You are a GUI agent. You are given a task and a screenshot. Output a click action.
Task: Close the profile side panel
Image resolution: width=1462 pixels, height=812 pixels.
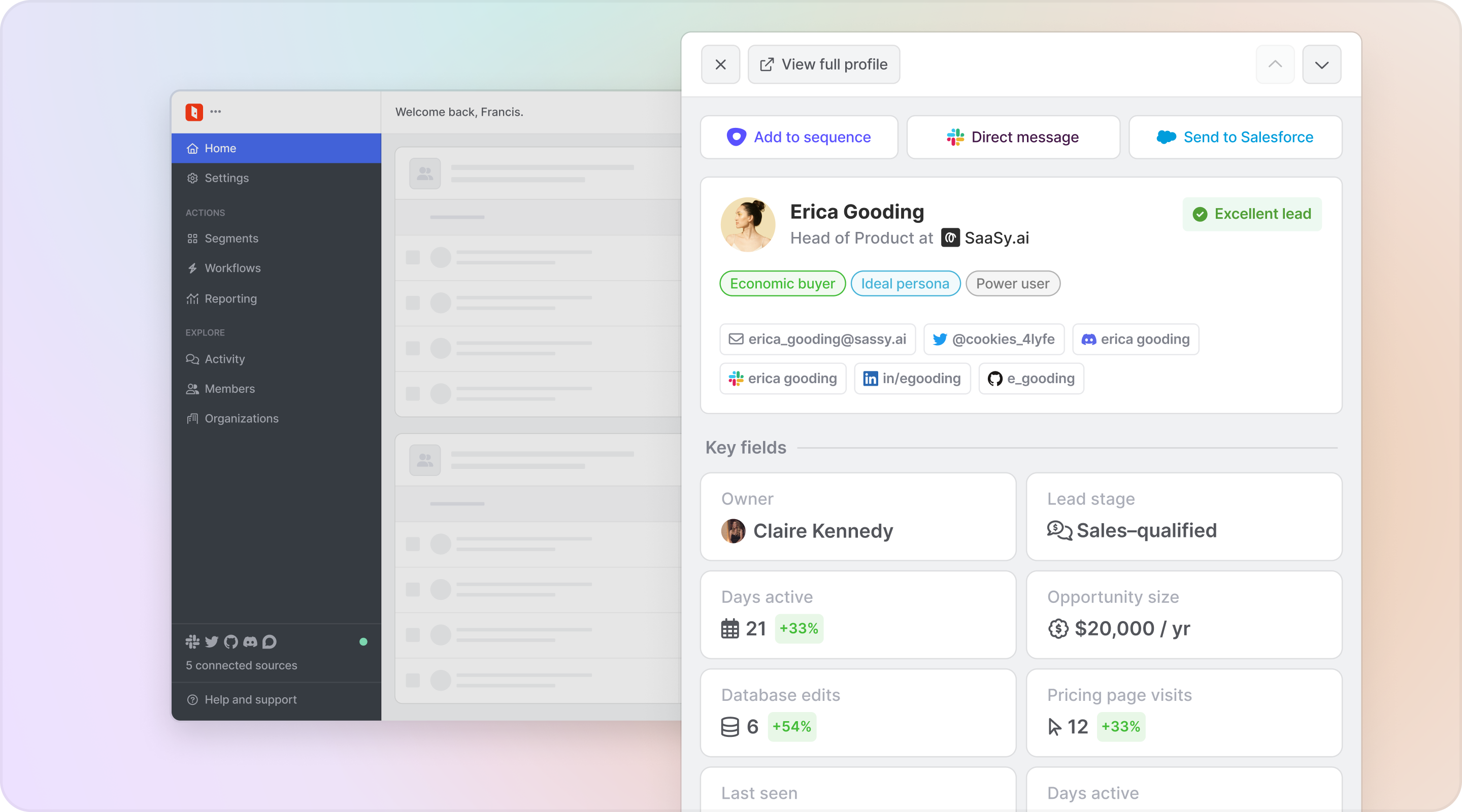[x=721, y=64]
